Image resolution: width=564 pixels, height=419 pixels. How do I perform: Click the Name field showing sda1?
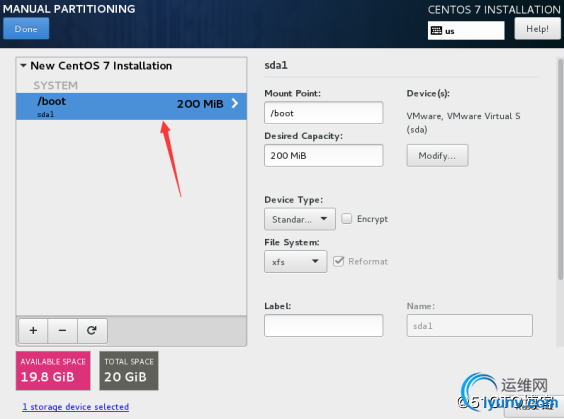469,325
